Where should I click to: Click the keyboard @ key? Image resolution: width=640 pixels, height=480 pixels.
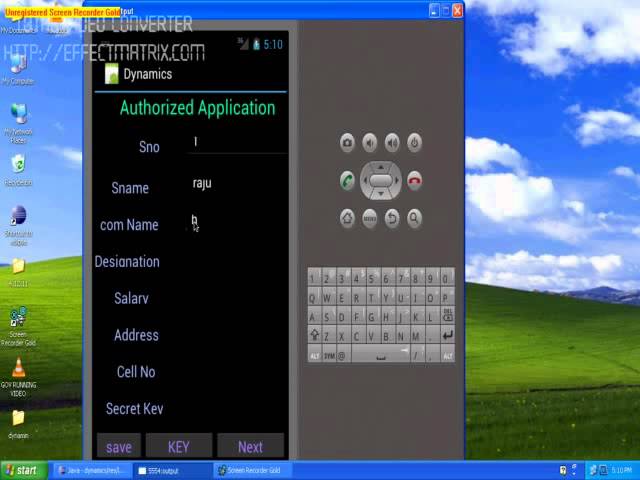[x=342, y=355]
